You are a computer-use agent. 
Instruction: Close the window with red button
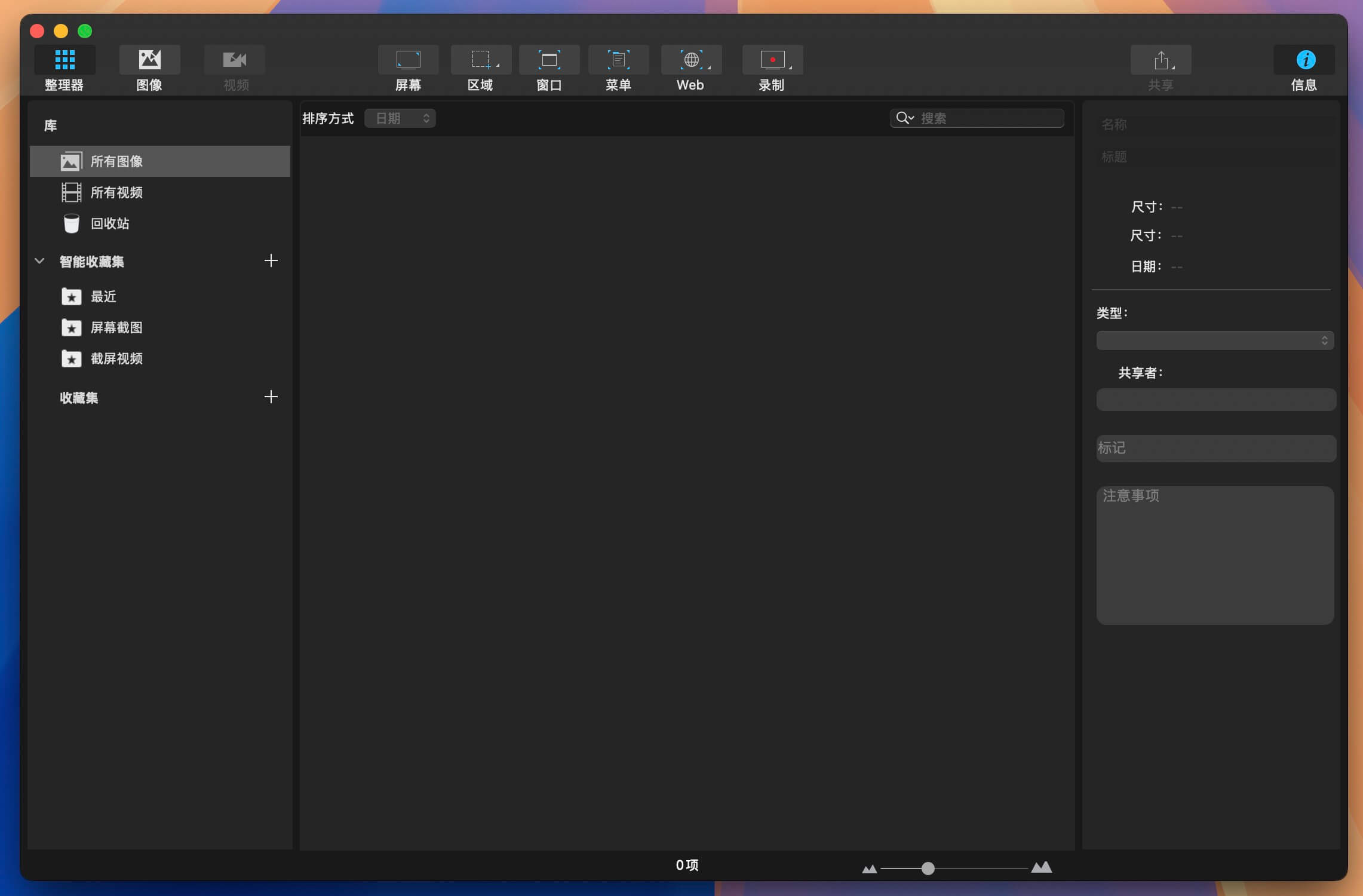[x=37, y=31]
